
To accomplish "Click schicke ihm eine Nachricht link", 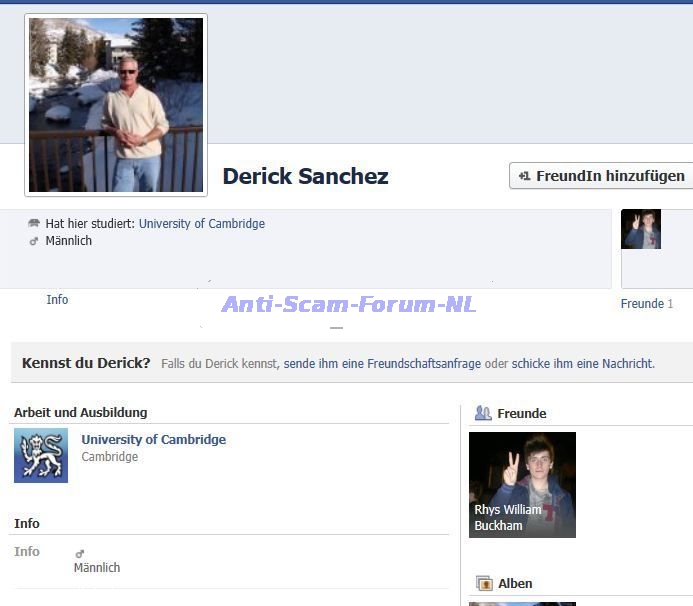I will [x=582, y=364].
